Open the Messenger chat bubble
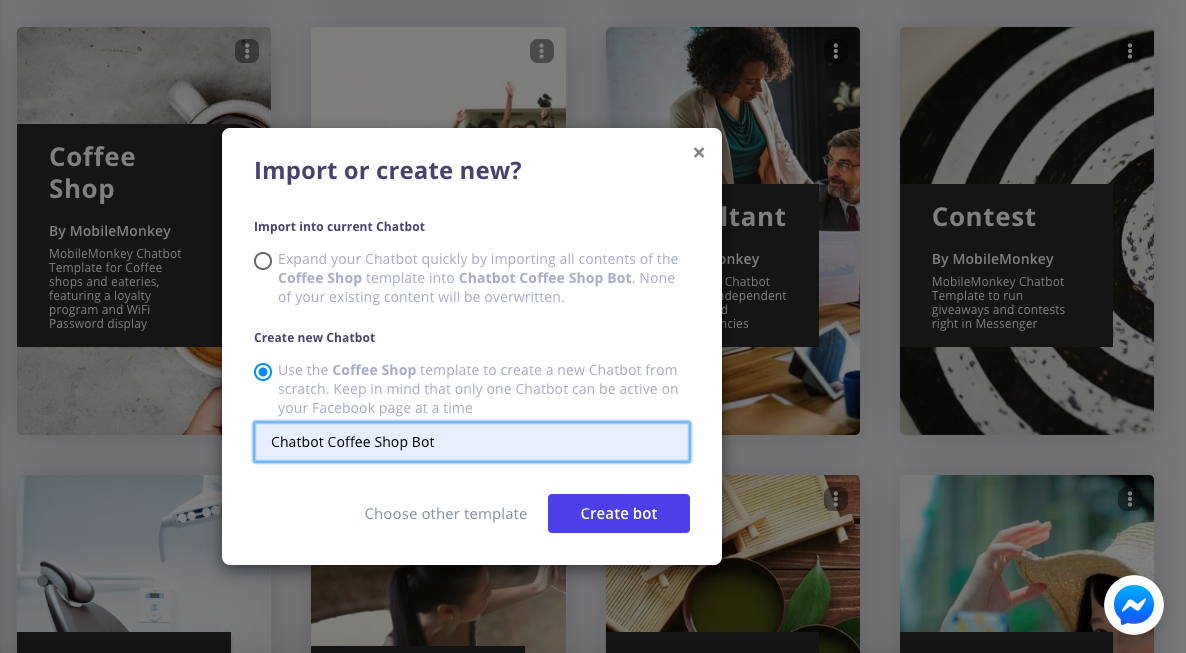This screenshot has height=653, width=1186. coord(1133,604)
